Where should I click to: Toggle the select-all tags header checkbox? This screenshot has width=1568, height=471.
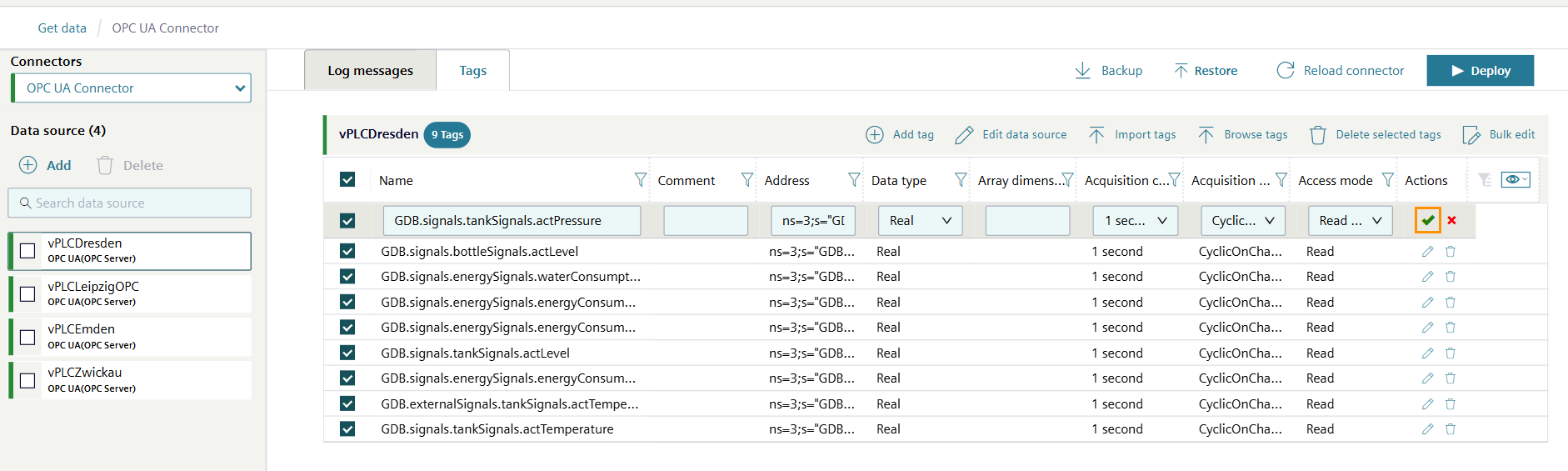347,180
